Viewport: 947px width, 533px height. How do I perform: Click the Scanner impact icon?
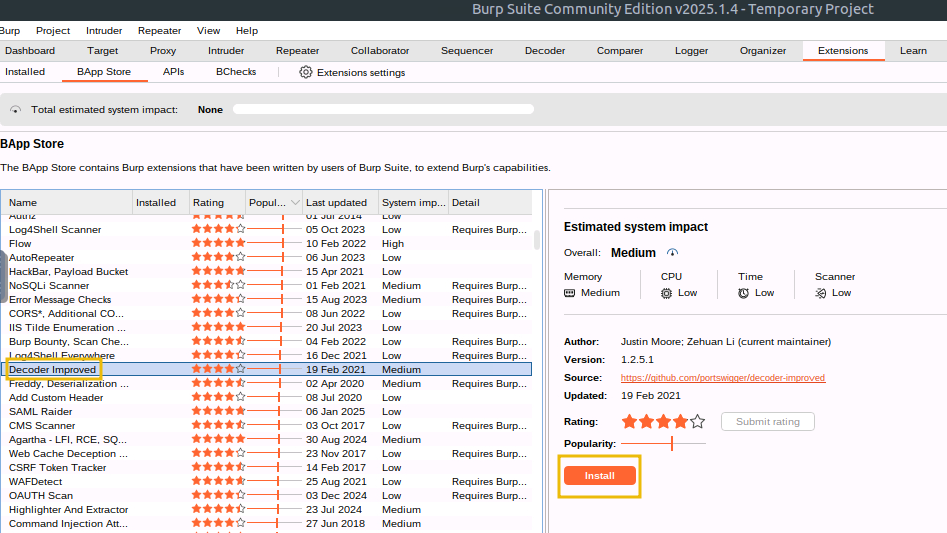click(820, 293)
